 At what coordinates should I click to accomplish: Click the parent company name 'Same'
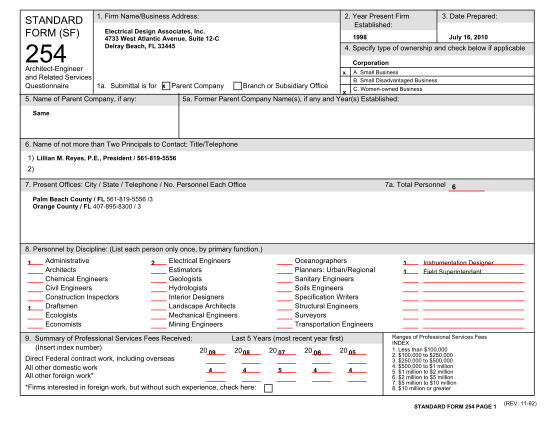click(x=41, y=113)
